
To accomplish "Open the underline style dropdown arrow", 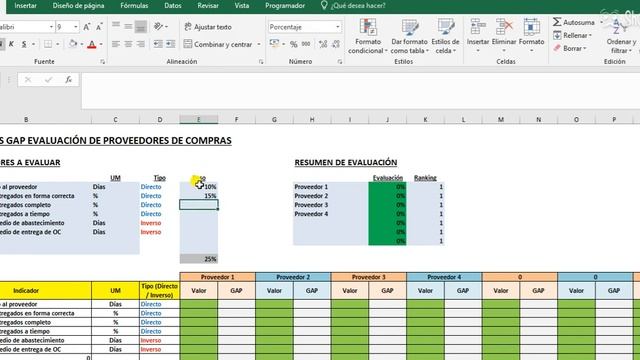I will click(x=33, y=44).
